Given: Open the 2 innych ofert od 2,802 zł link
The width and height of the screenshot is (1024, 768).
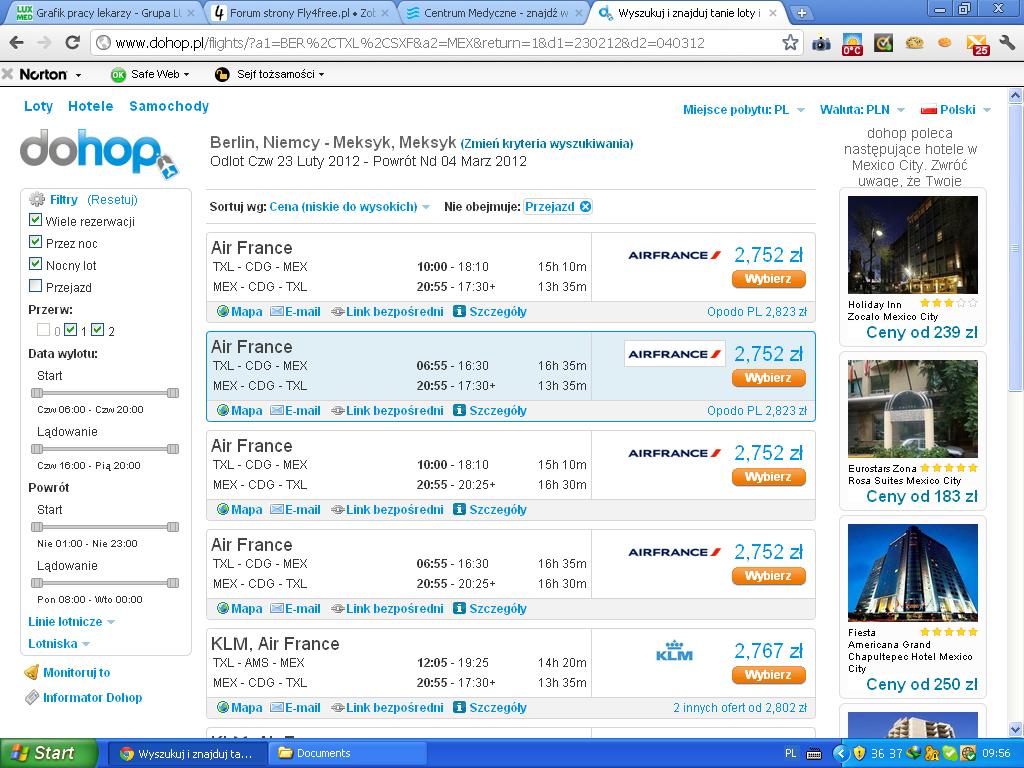Looking at the screenshot, I should (x=740, y=707).
